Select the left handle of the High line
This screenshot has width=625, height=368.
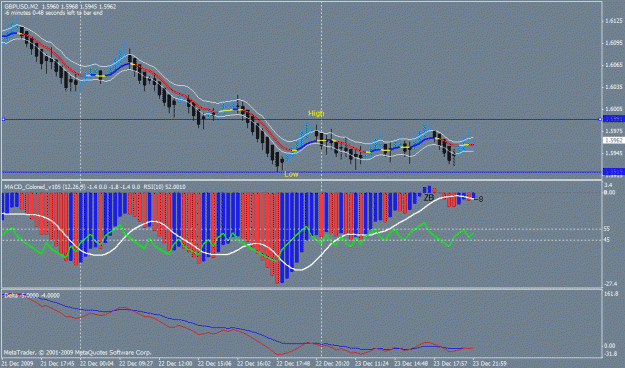[3, 119]
